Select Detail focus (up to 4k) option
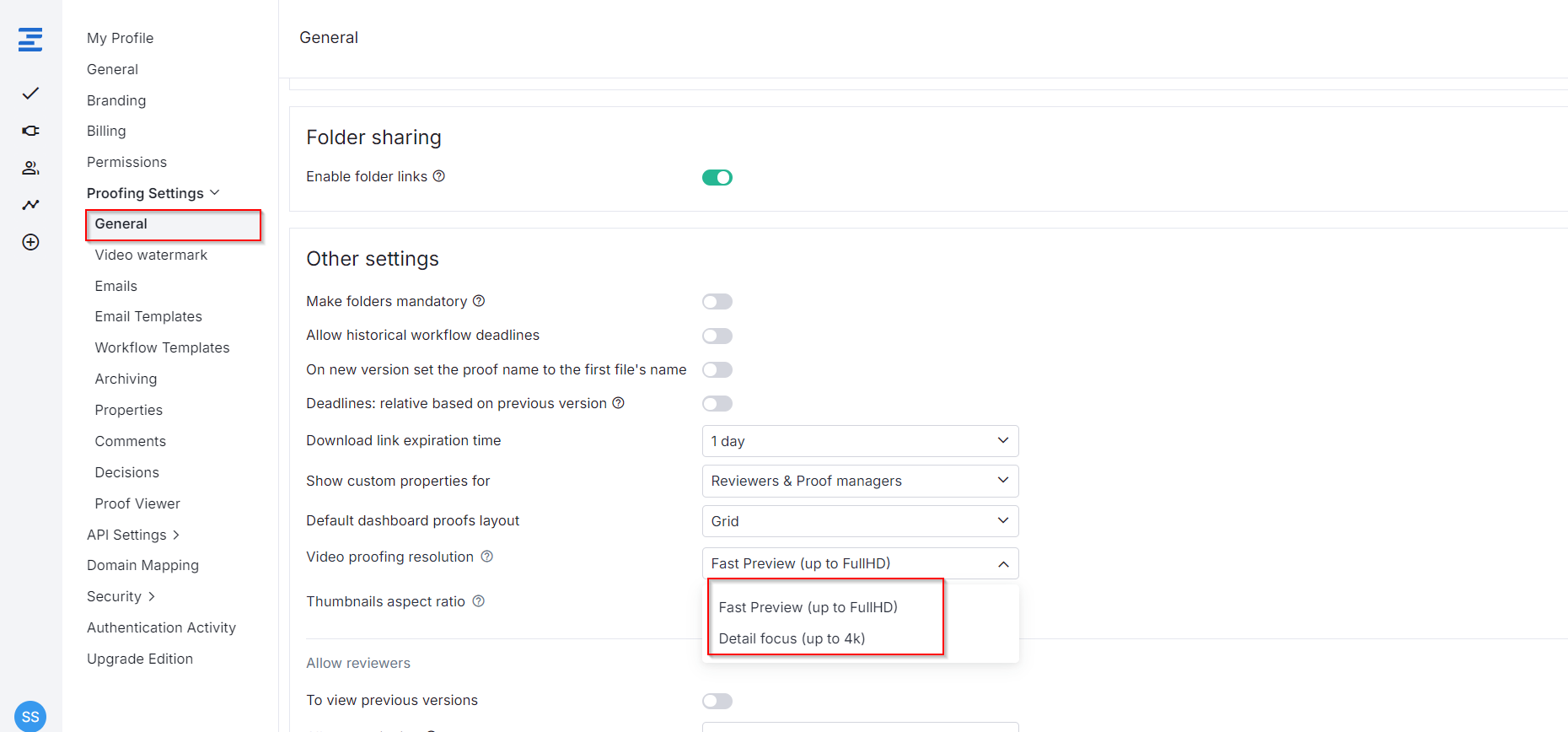Image resolution: width=1568 pixels, height=732 pixels. [792, 638]
